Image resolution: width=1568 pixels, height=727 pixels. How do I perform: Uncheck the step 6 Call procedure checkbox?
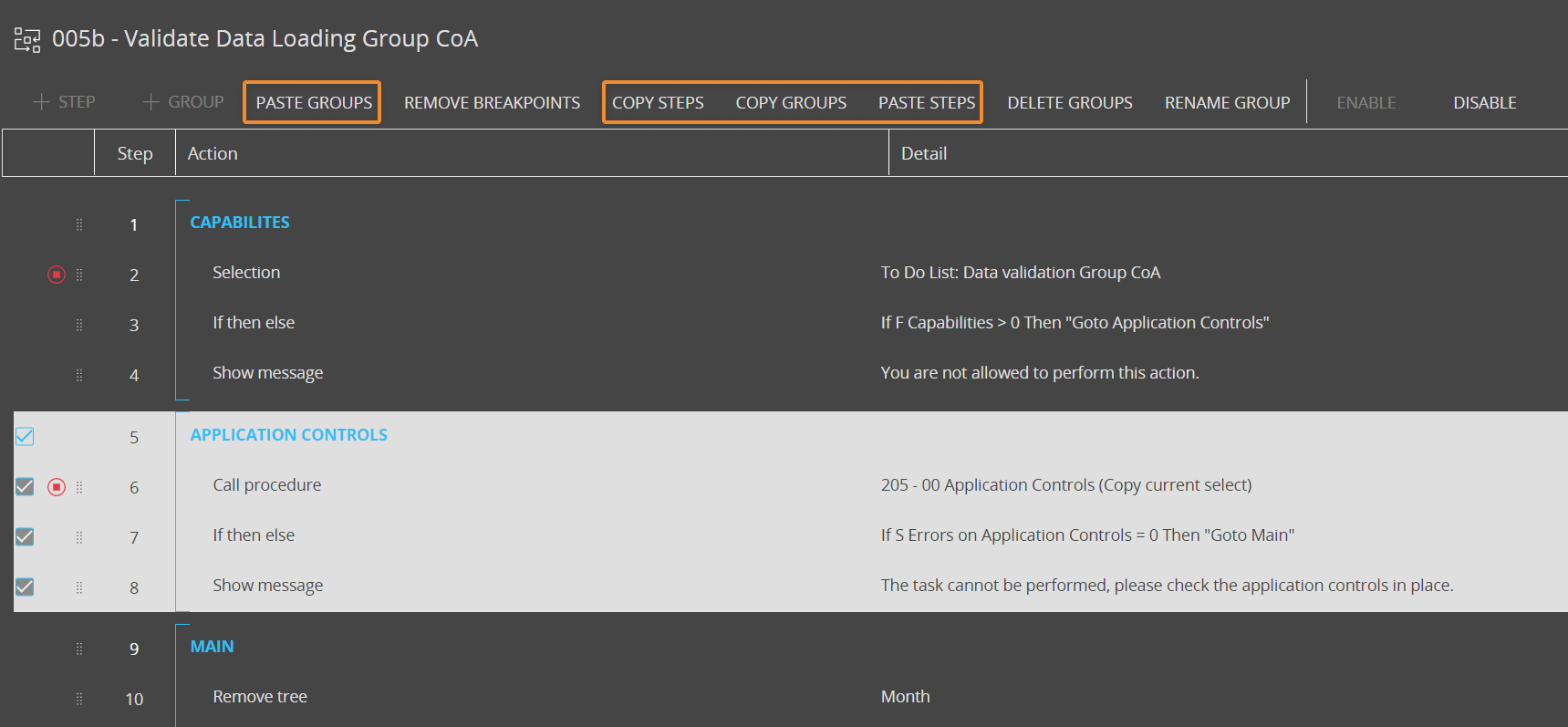[25, 487]
